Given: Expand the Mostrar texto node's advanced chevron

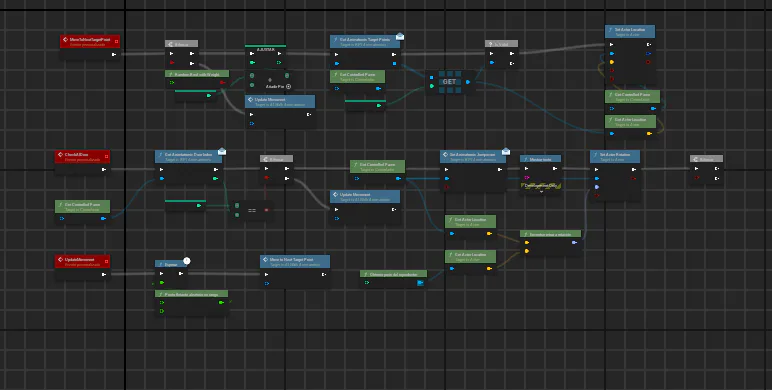Looking at the screenshot, I should (541, 192).
